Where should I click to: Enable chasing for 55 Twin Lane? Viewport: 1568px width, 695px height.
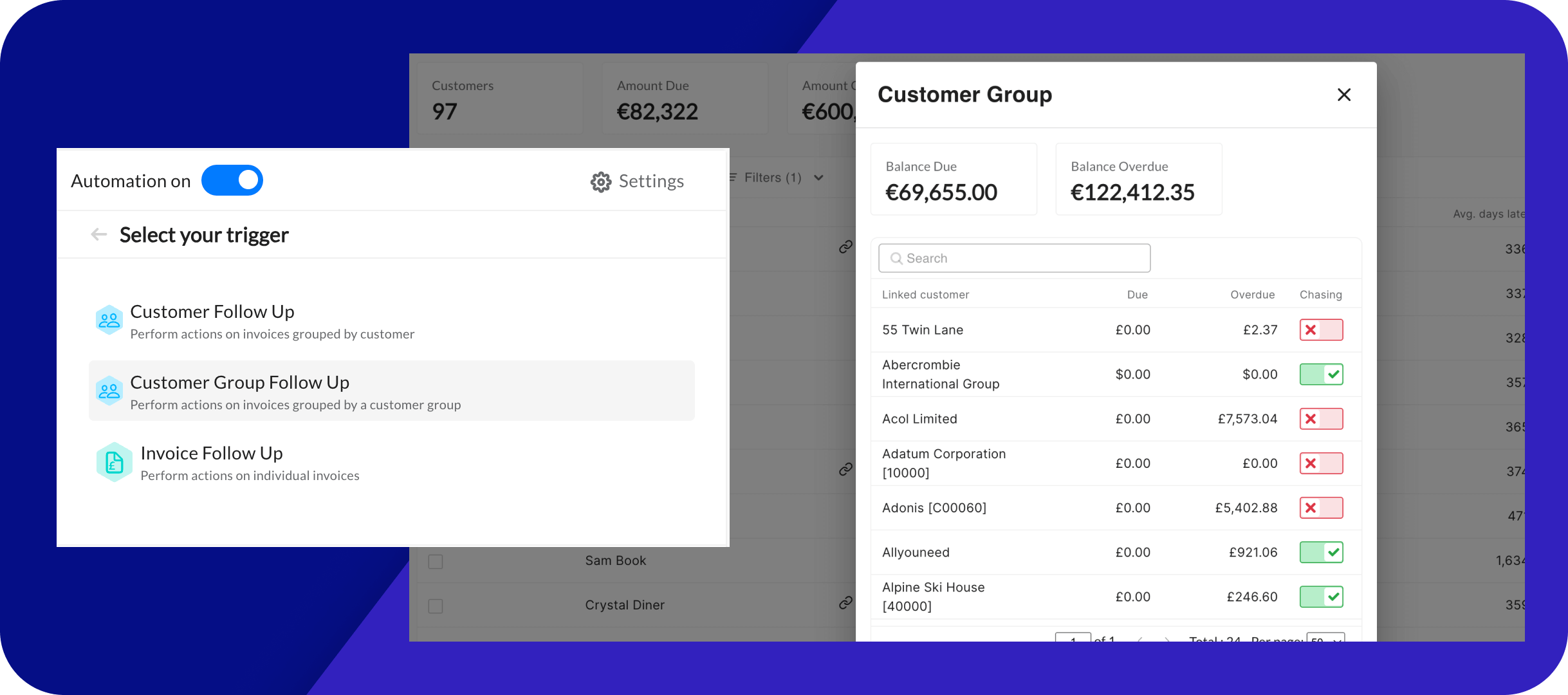(1321, 330)
